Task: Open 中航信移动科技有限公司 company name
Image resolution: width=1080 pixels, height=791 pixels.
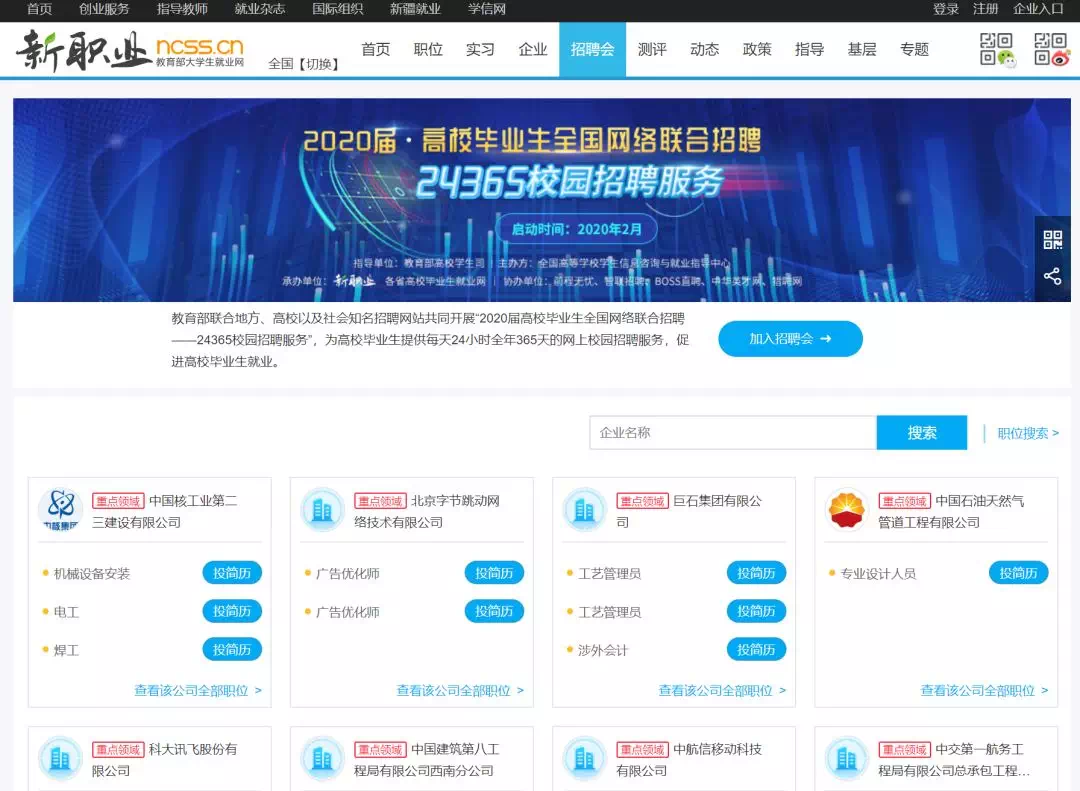Action: point(689,759)
